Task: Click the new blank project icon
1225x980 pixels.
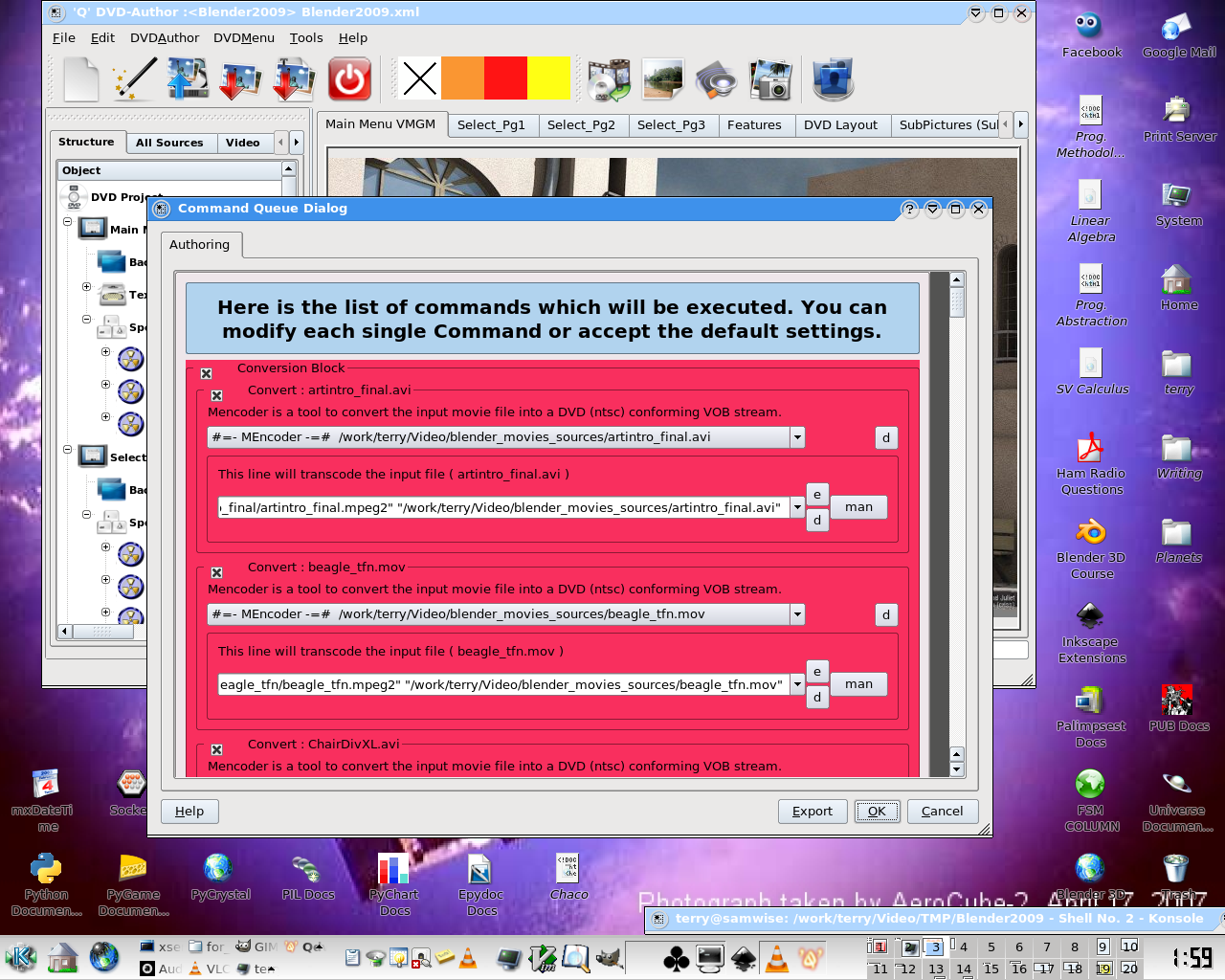Action: (x=80, y=79)
